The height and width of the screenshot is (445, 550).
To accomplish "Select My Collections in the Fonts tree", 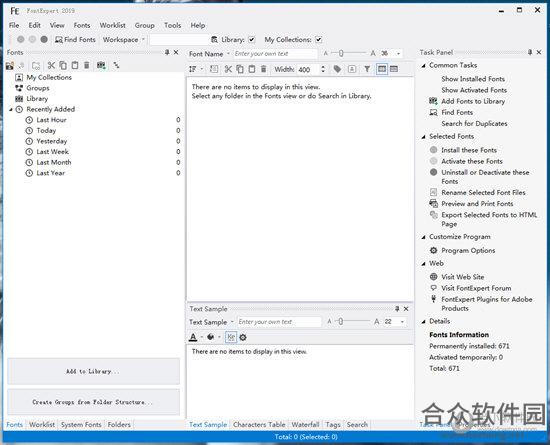I will coord(49,77).
